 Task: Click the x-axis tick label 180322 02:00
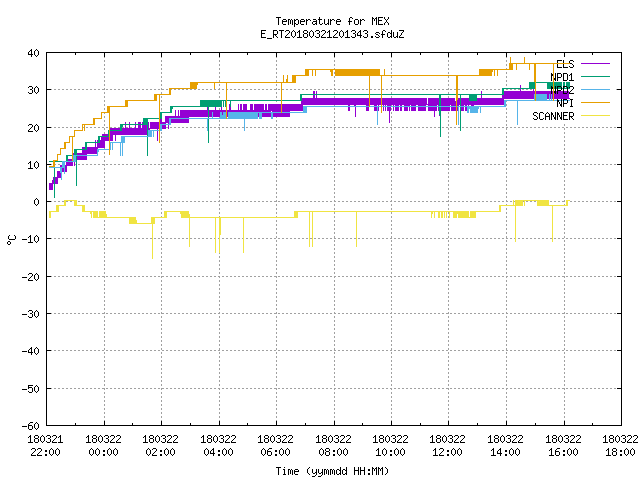160,446
